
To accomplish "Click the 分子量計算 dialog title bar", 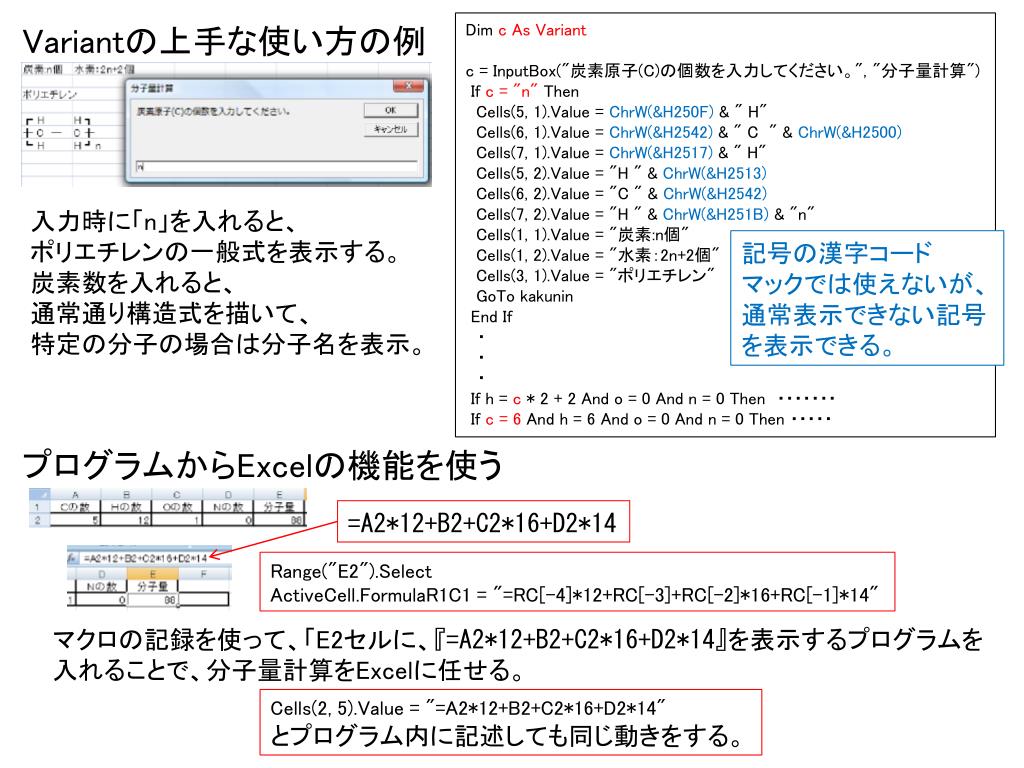I will coord(261,88).
